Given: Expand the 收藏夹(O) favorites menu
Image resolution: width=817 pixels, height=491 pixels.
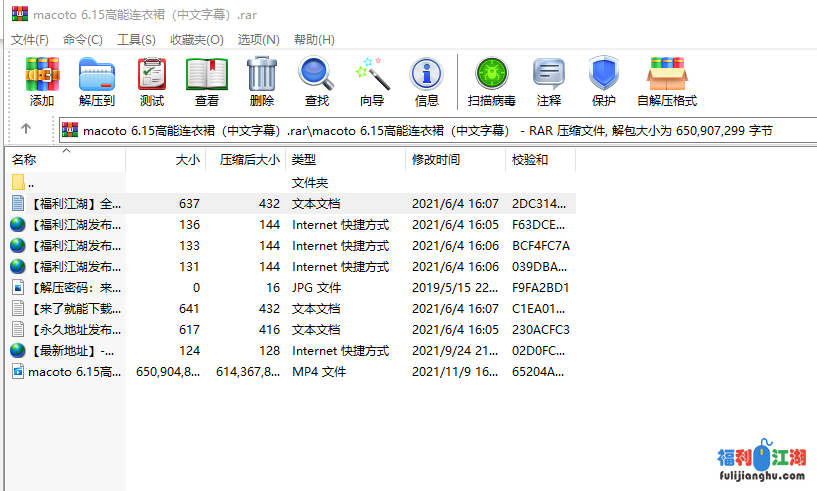Looking at the screenshot, I should coord(196,39).
